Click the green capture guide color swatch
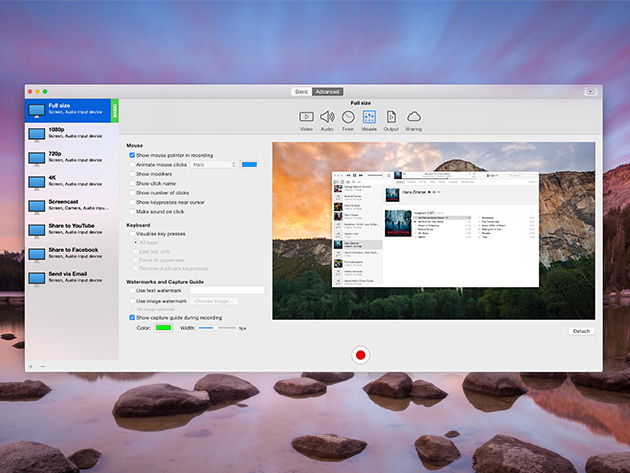Image resolution: width=630 pixels, height=473 pixels. [163, 327]
